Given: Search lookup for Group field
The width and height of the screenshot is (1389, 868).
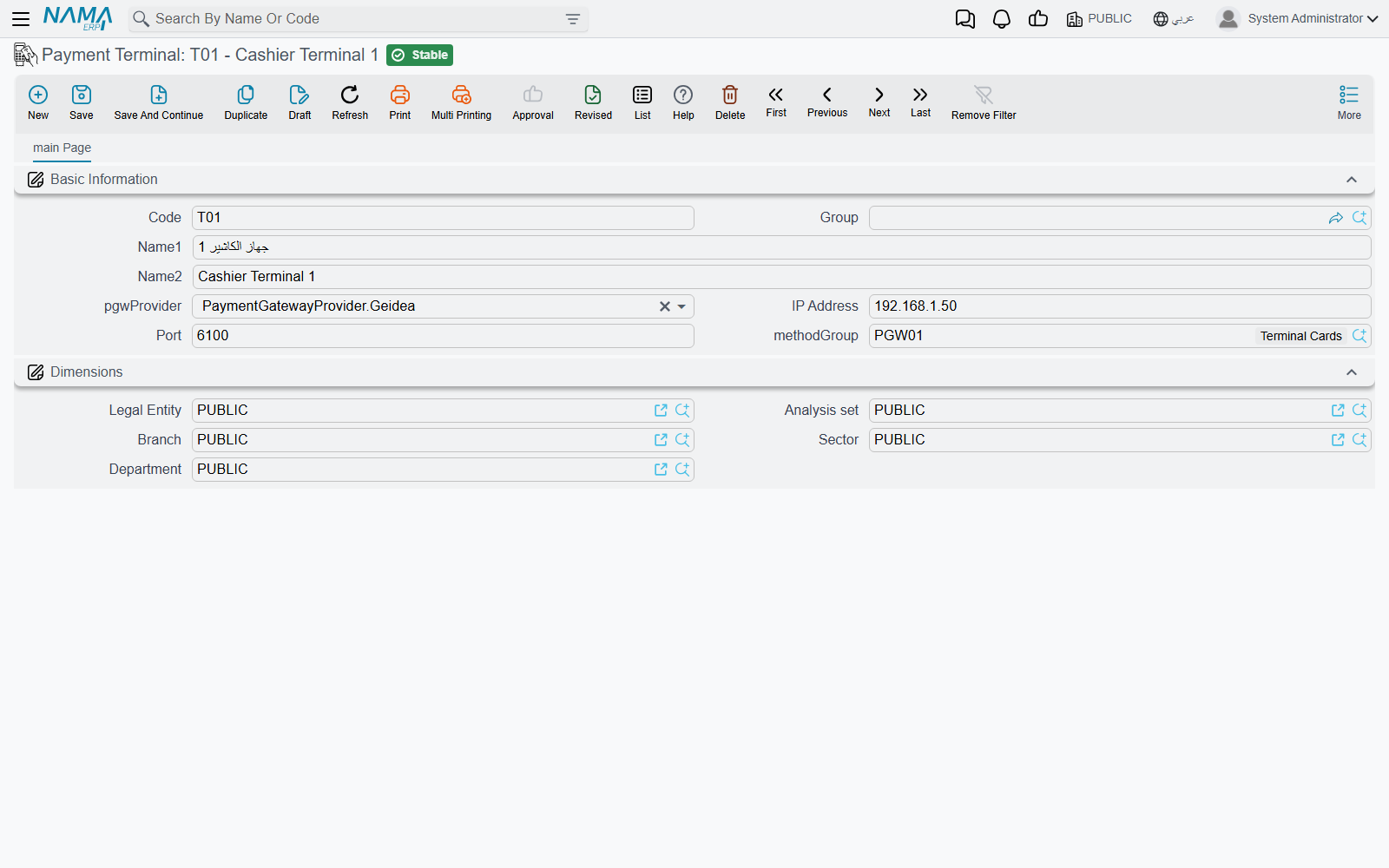Looking at the screenshot, I should [1359, 218].
